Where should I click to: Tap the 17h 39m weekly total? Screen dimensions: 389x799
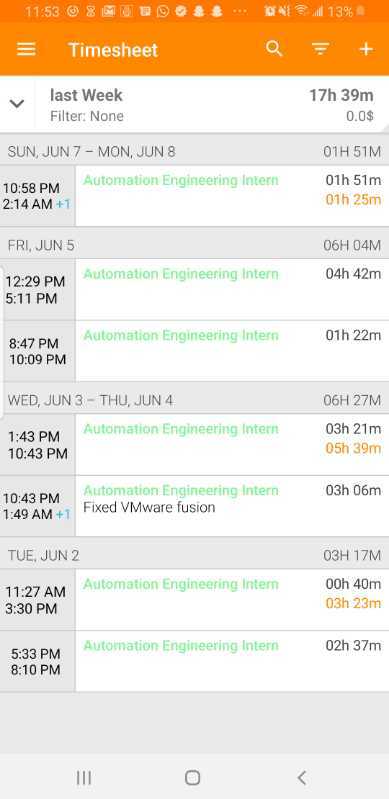[x=341, y=95]
